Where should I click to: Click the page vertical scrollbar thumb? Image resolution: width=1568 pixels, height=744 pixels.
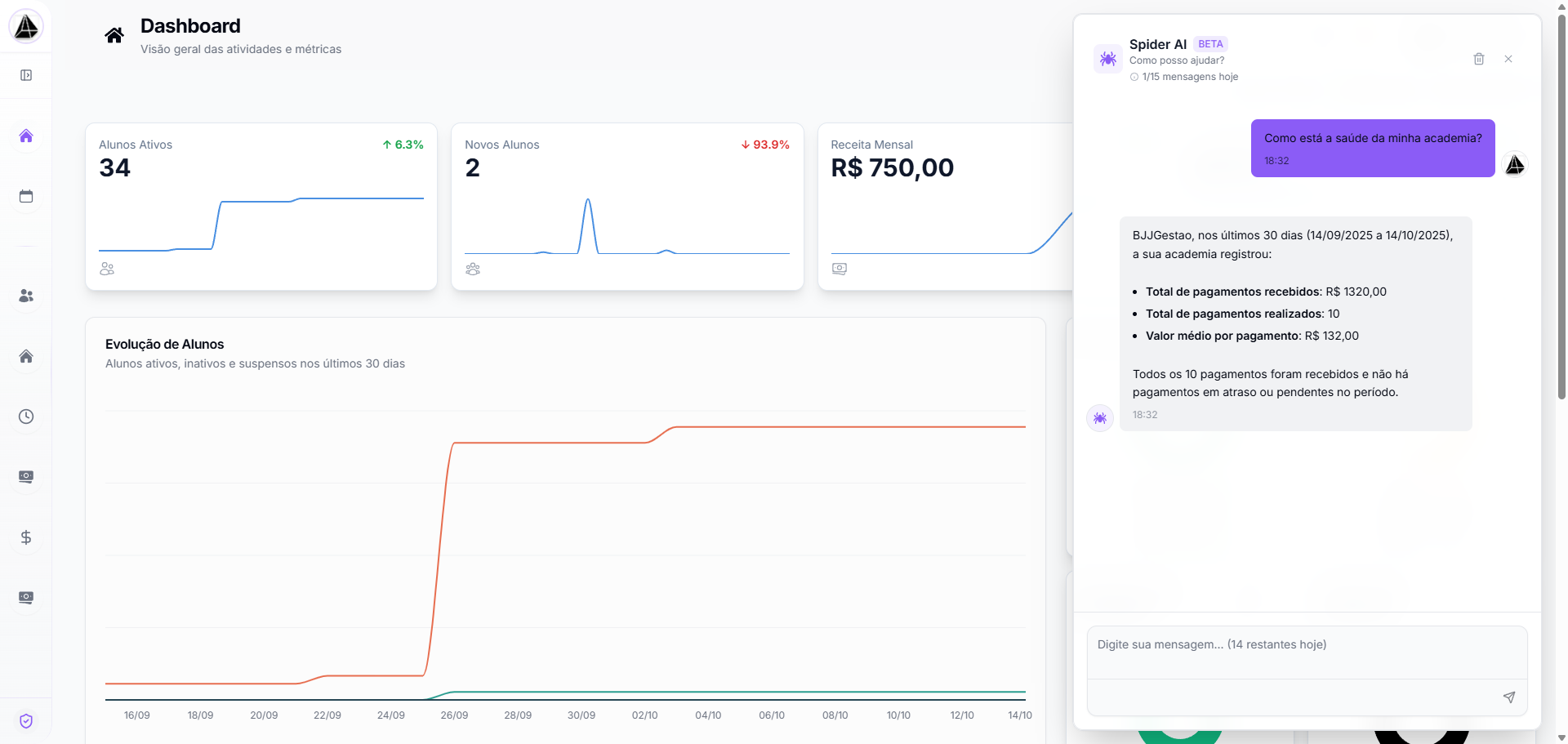click(x=1561, y=204)
